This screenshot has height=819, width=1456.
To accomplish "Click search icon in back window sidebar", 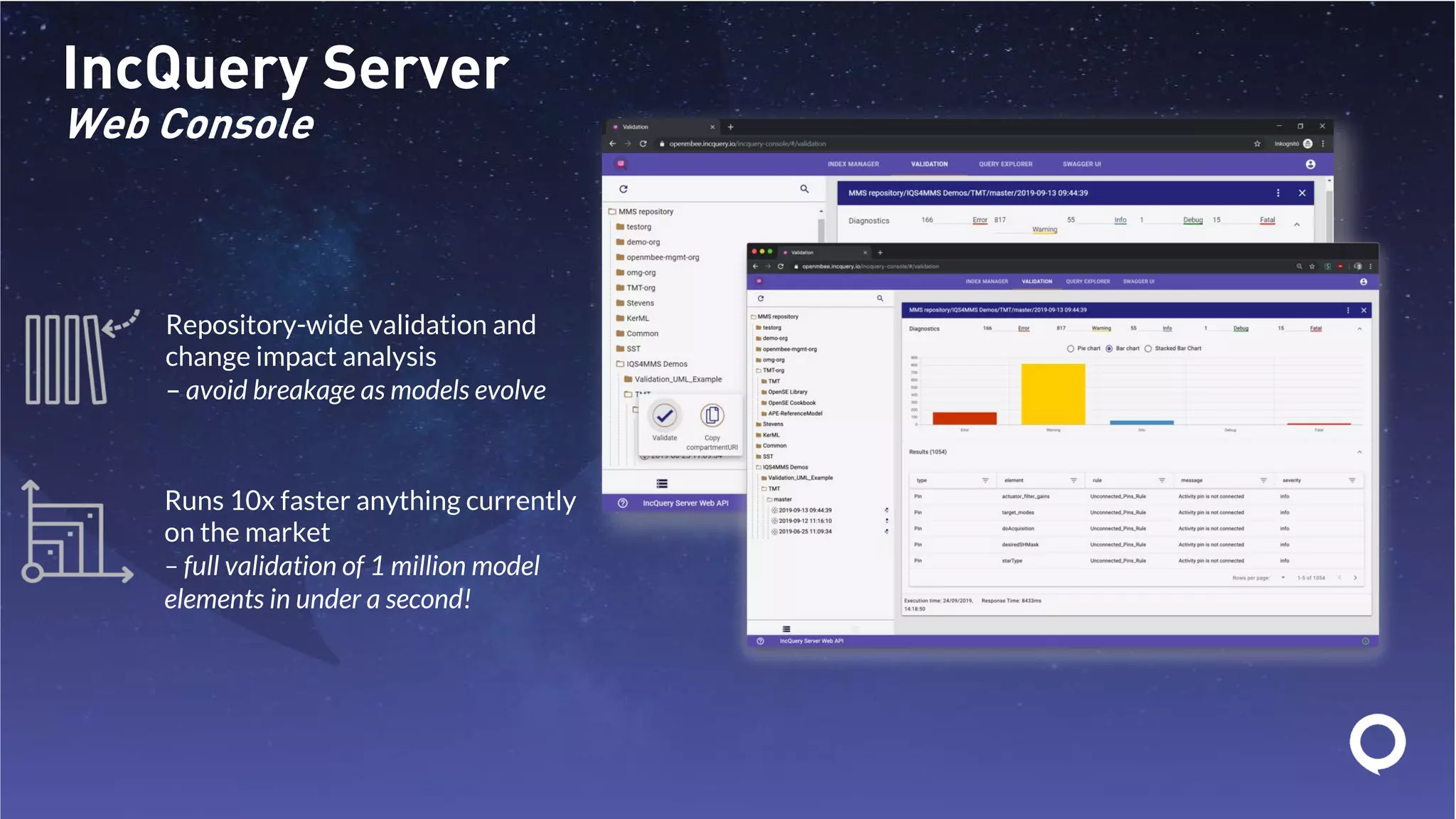I will click(x=804, y=189).
